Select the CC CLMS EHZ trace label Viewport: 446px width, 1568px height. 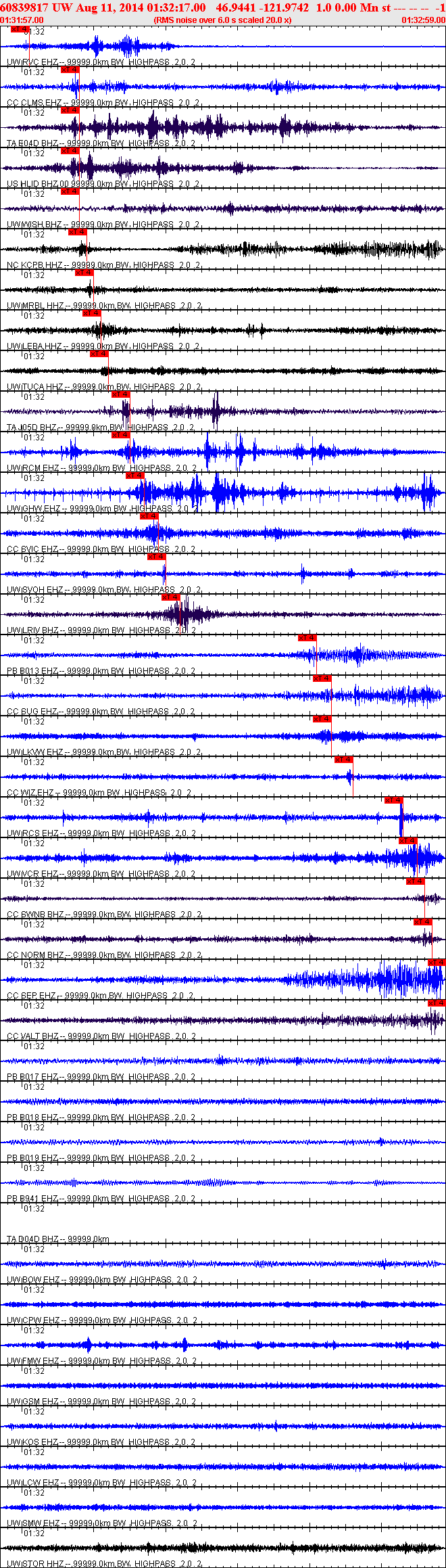coord(103,103)
